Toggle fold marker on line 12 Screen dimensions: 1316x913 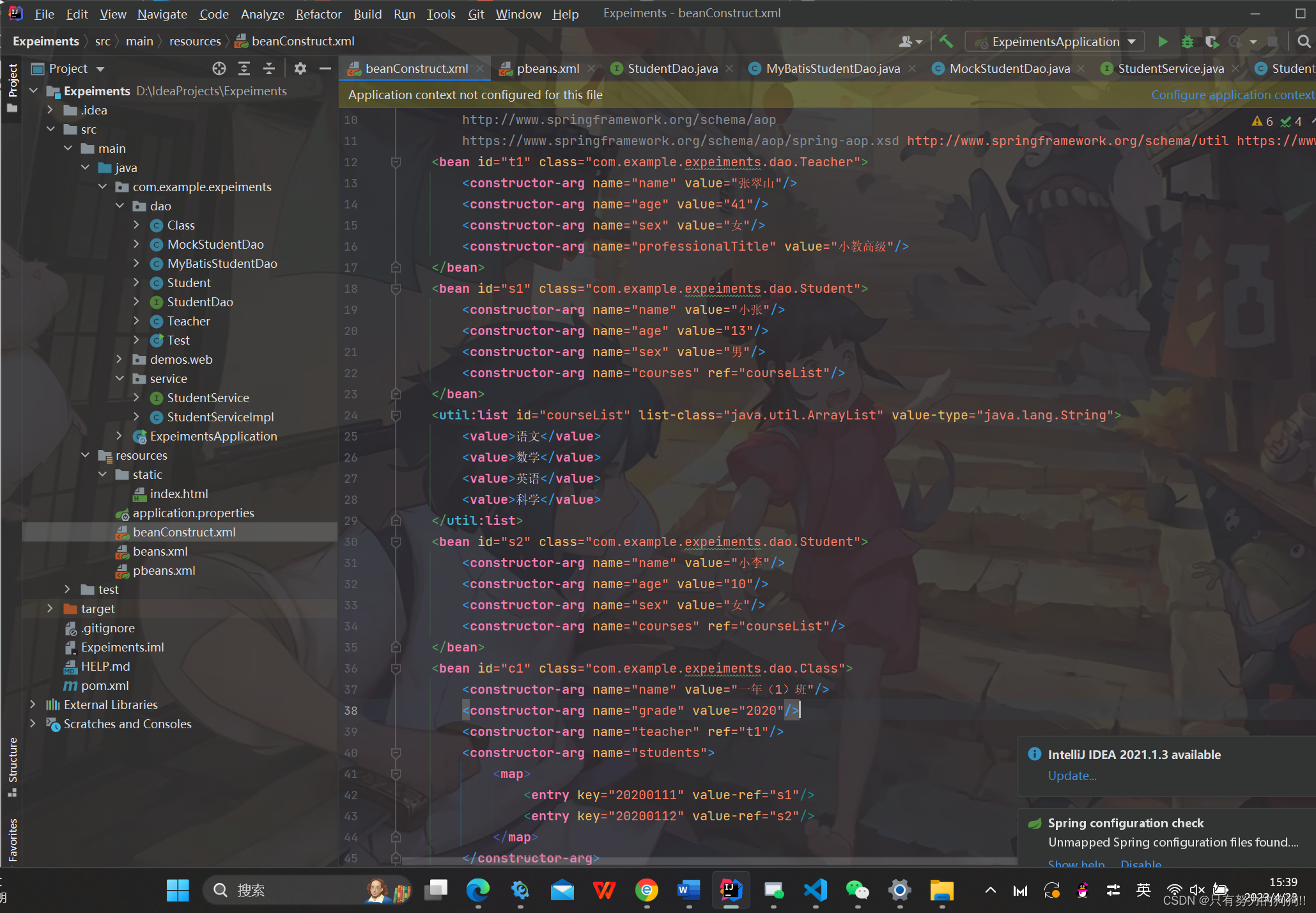coord(396,162)
